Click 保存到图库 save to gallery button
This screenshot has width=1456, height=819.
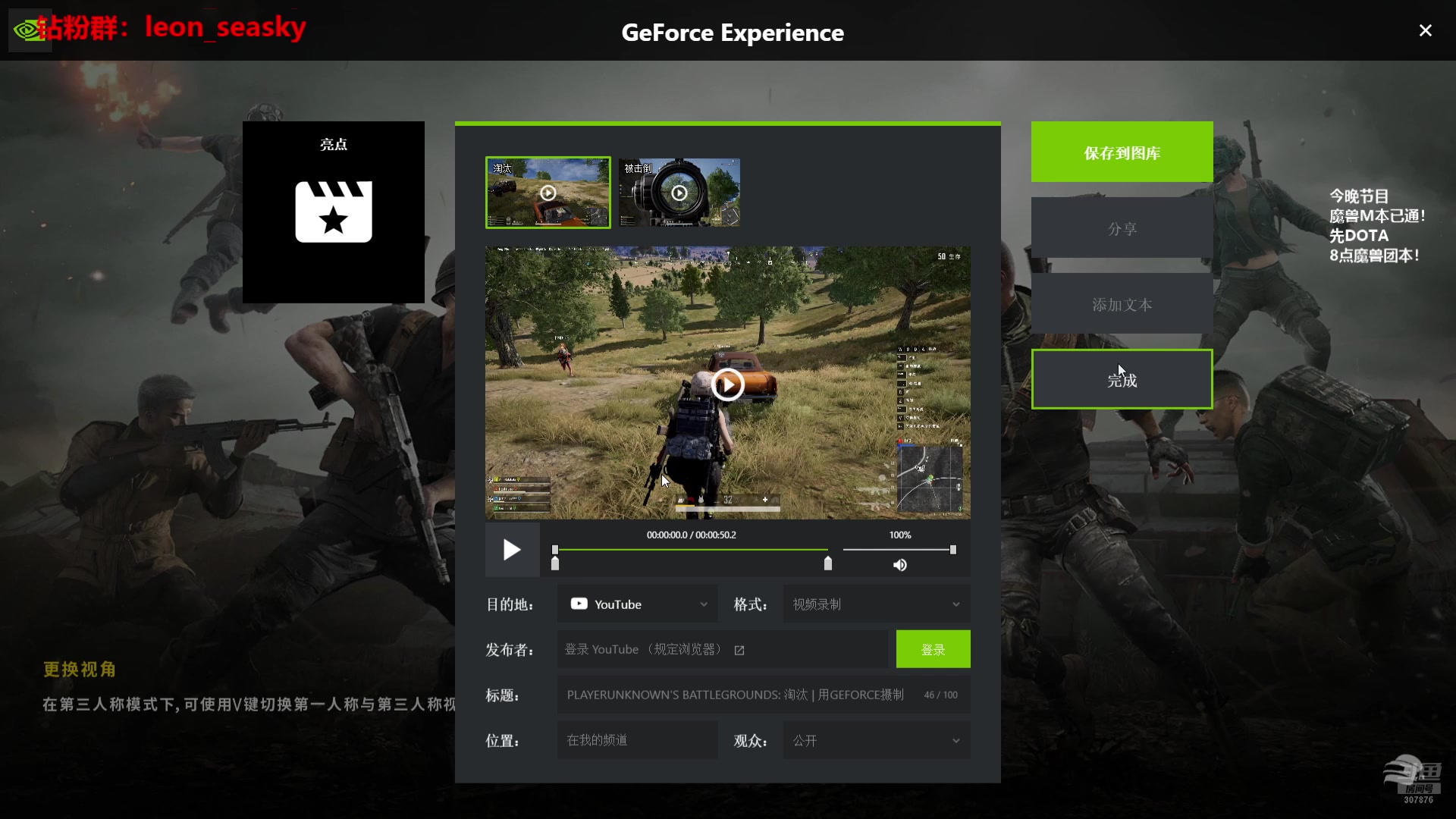[1122, 152]
